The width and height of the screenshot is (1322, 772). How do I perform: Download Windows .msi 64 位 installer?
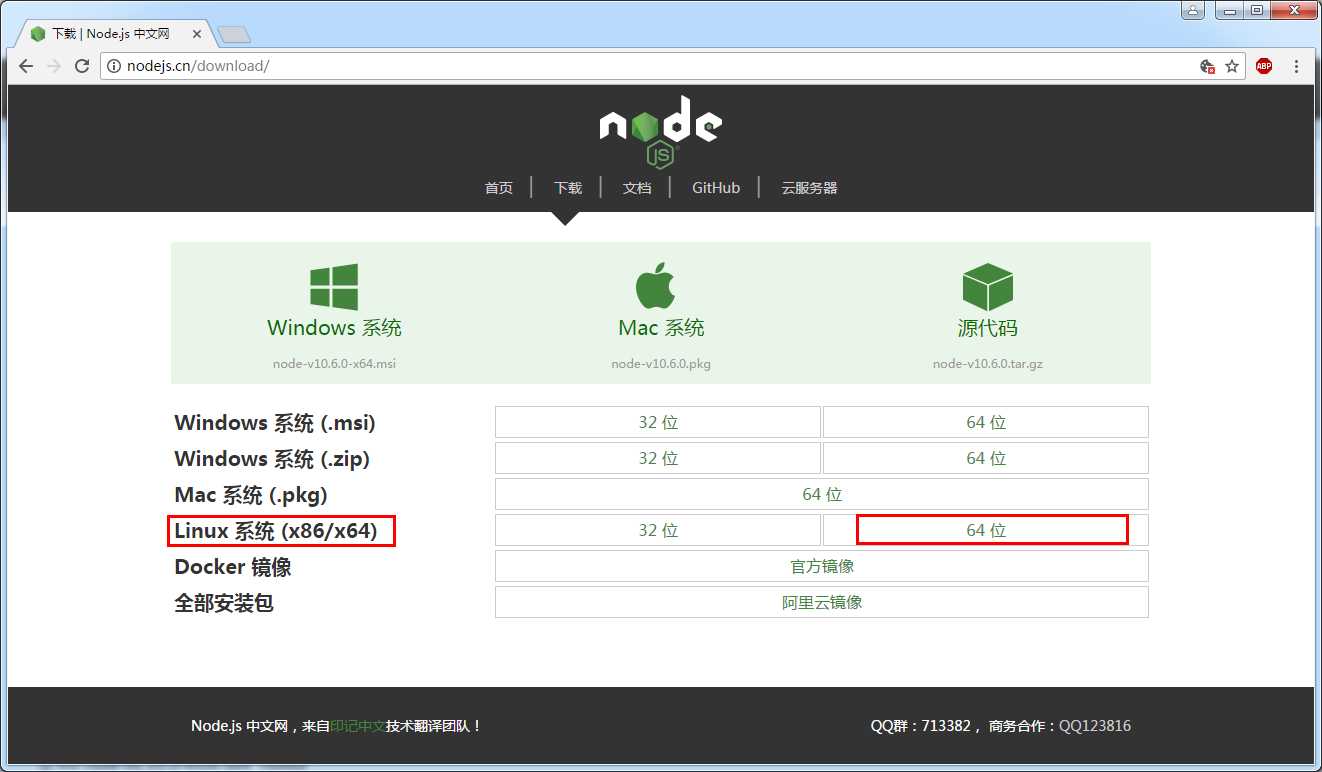[x=986, y=422]
